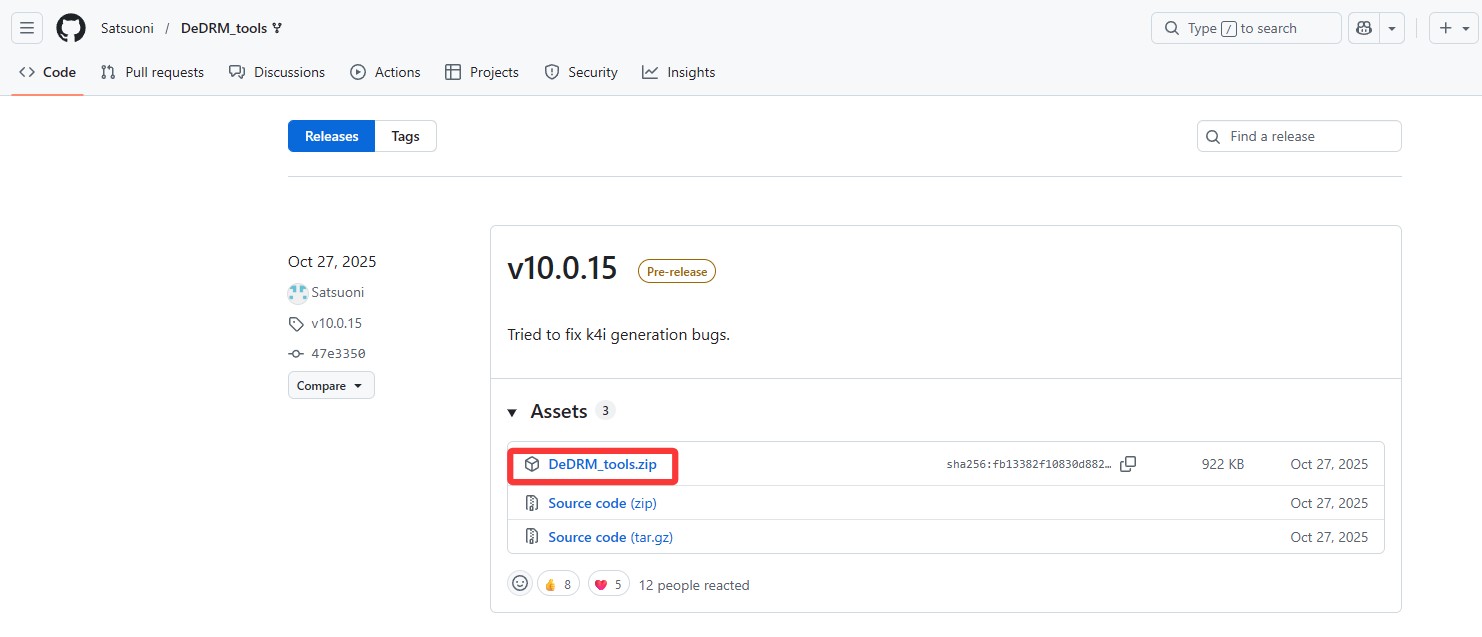Open the Pull requests tab
Screen dimensions: 1482x637
[x=152, y=72]
